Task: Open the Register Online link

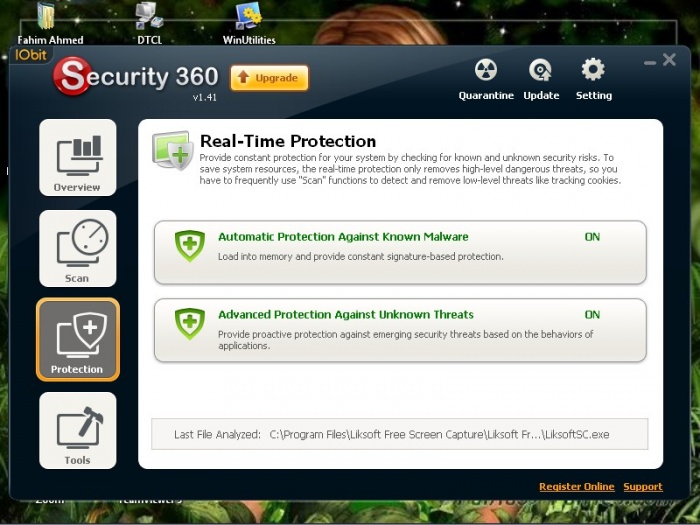Action: [576, 487]
